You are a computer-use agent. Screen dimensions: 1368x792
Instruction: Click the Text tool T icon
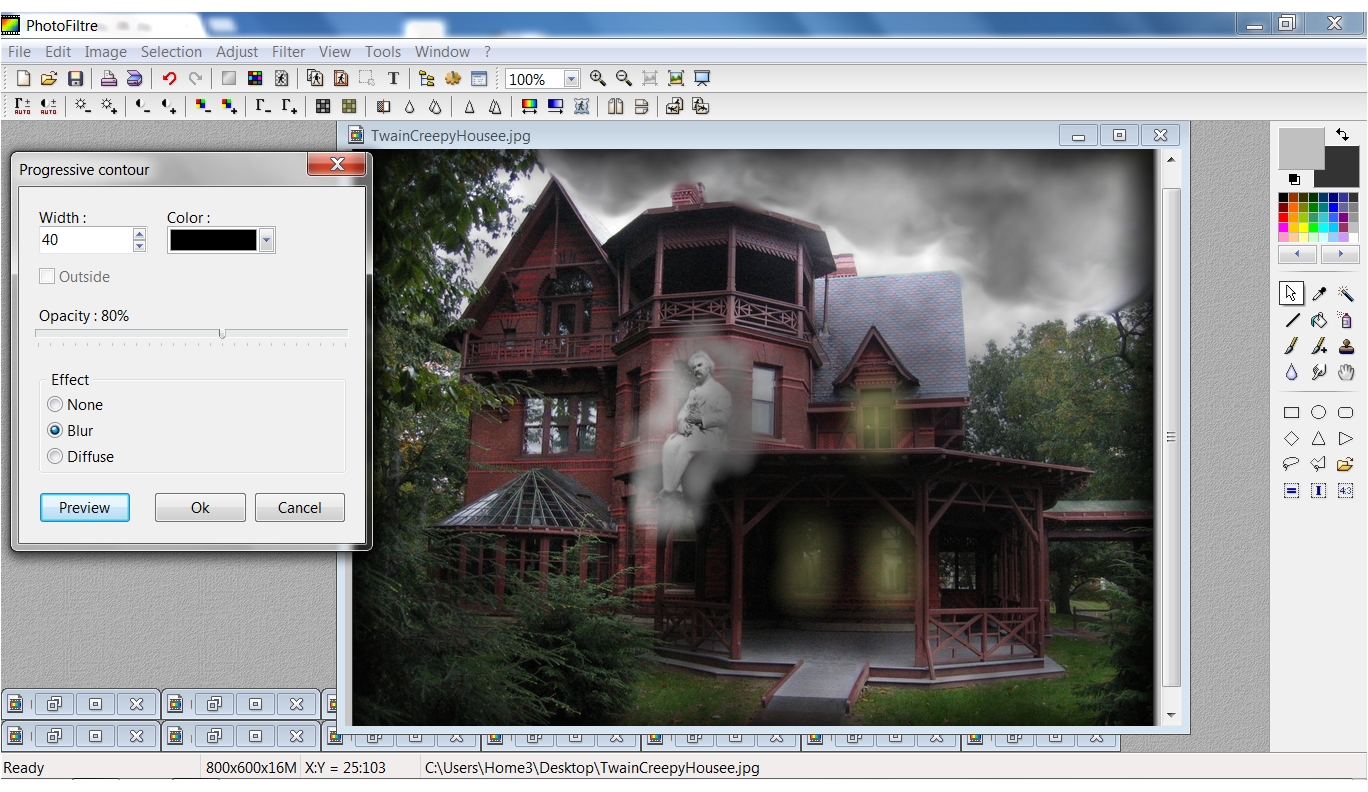click(x=393, y=79)
